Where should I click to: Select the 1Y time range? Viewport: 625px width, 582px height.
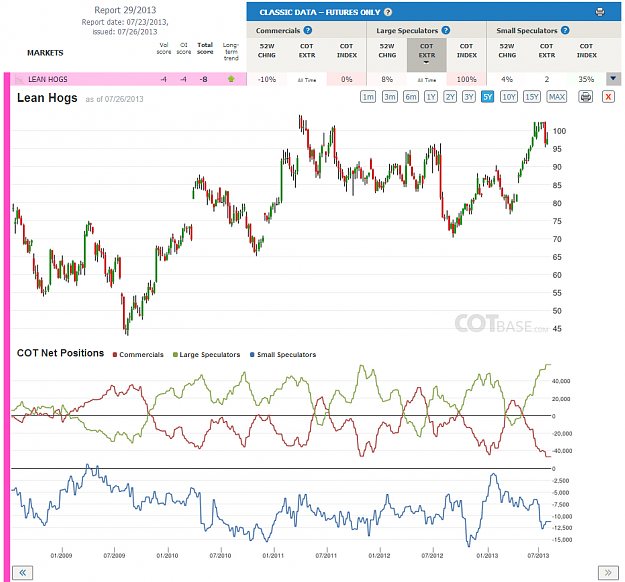431,97
